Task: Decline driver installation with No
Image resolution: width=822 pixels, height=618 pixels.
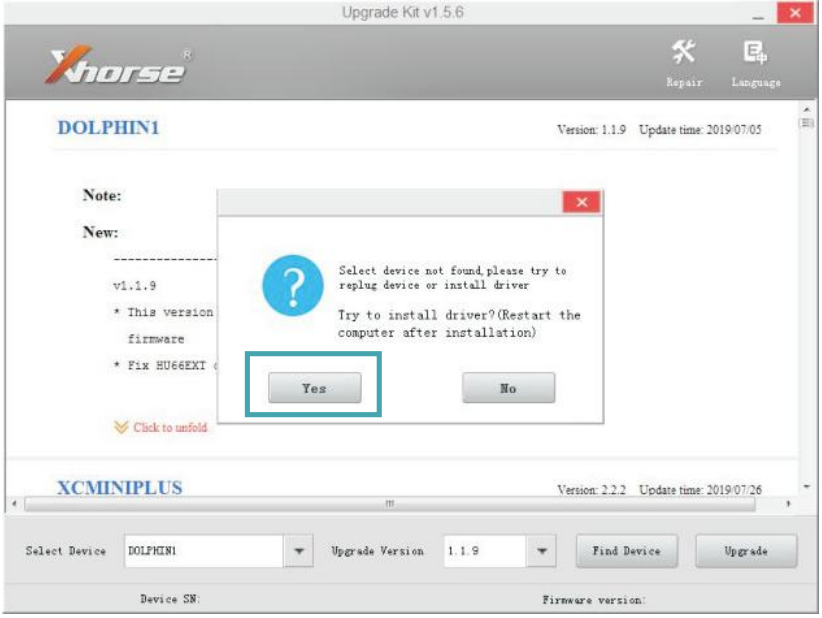Action: click(508, 388)
